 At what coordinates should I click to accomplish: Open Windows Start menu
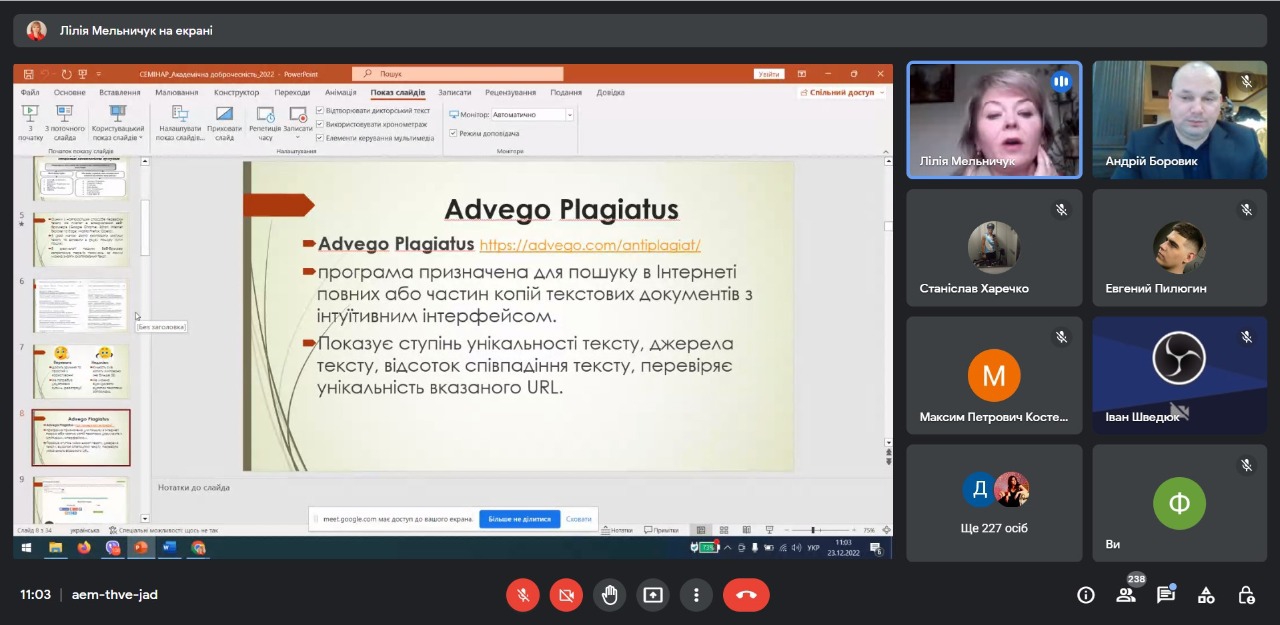tap(26, 548)
